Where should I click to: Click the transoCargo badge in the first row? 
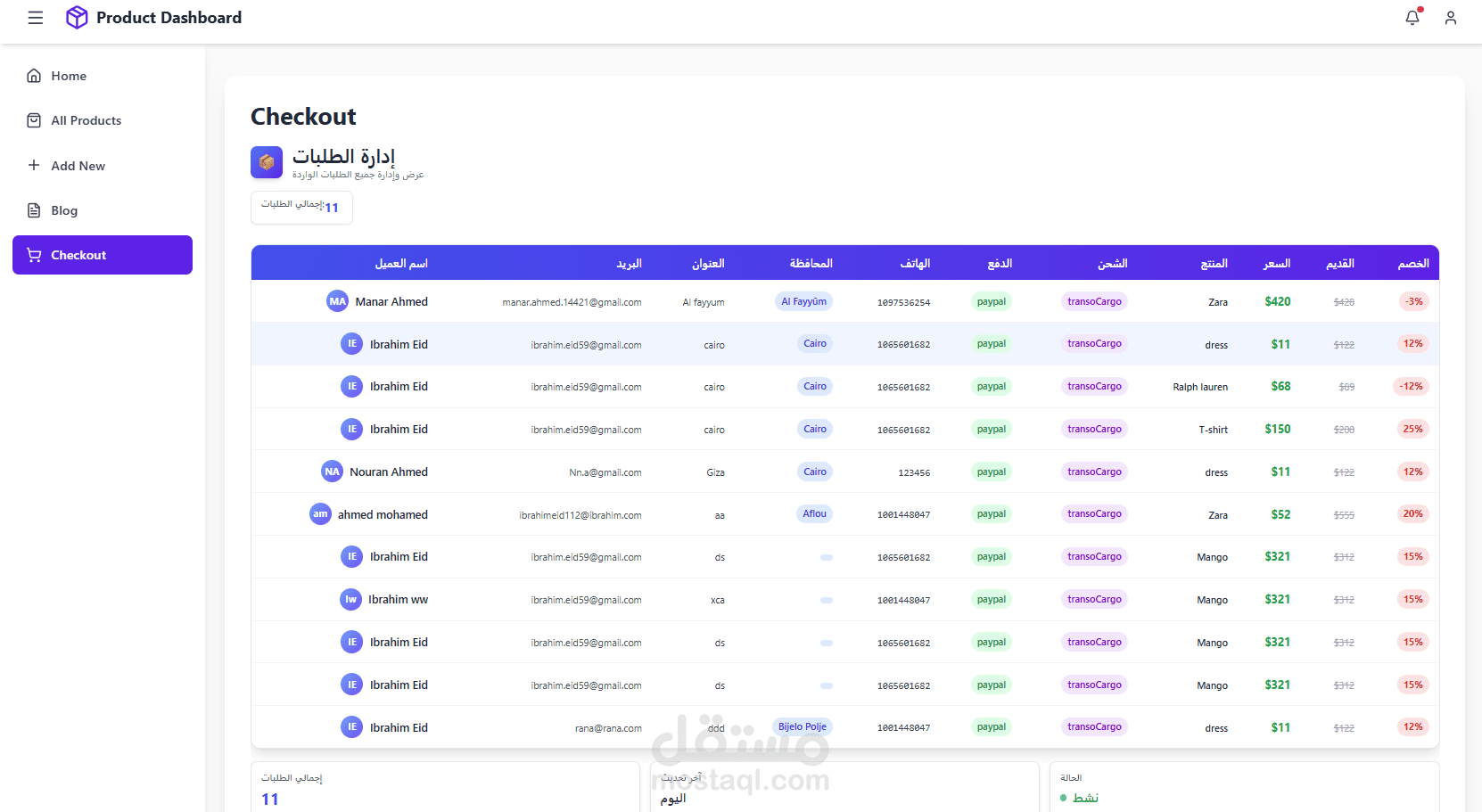(1094, 301)
